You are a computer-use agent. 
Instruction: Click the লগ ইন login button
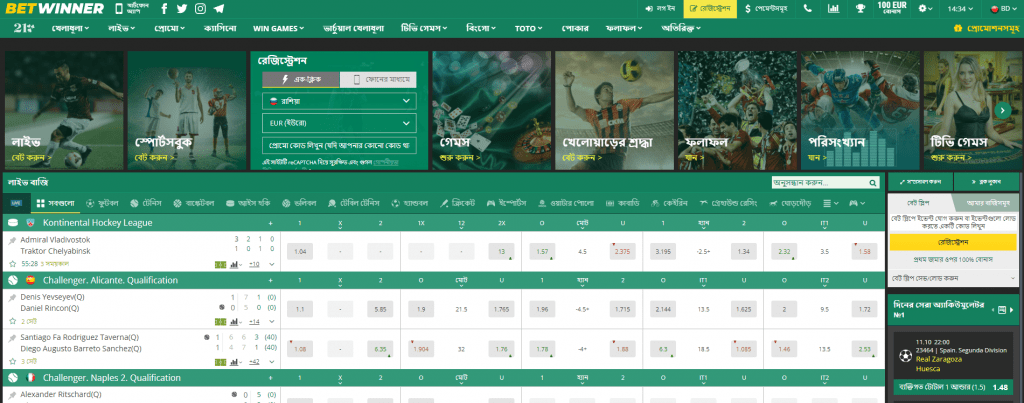[660, 8]
